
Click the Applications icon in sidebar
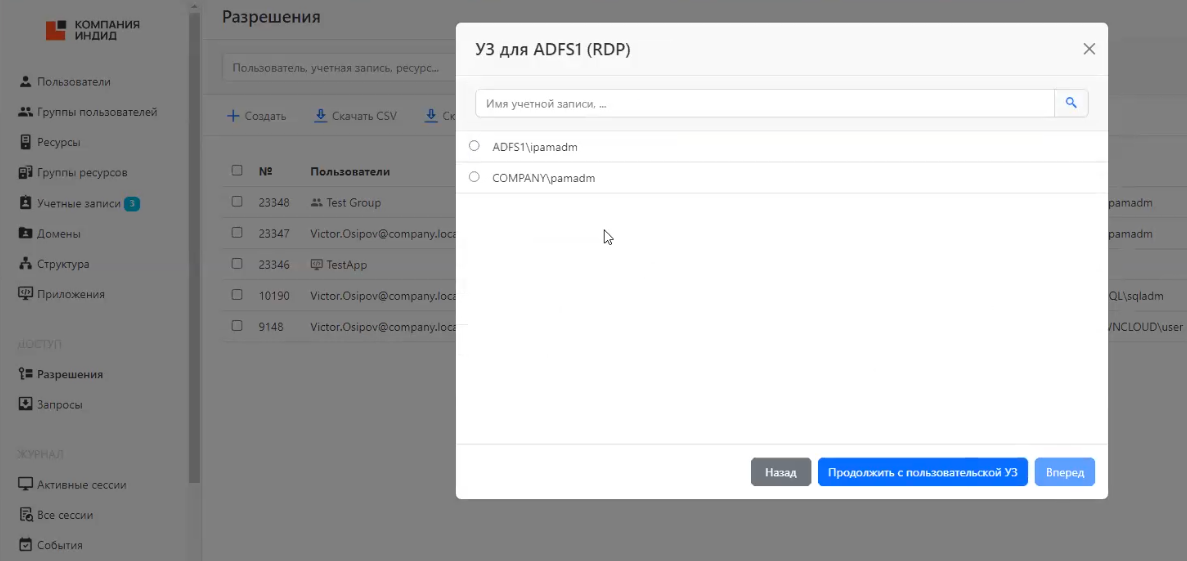(x=26, y=294)
